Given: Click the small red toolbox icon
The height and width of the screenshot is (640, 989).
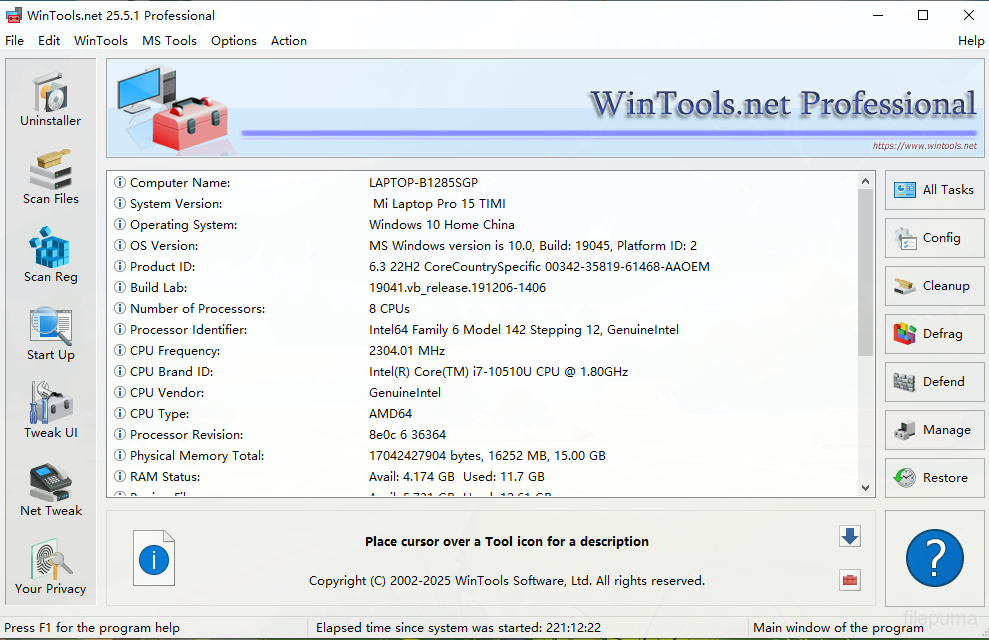Looking at the screenshot, I should pos(850,580).
